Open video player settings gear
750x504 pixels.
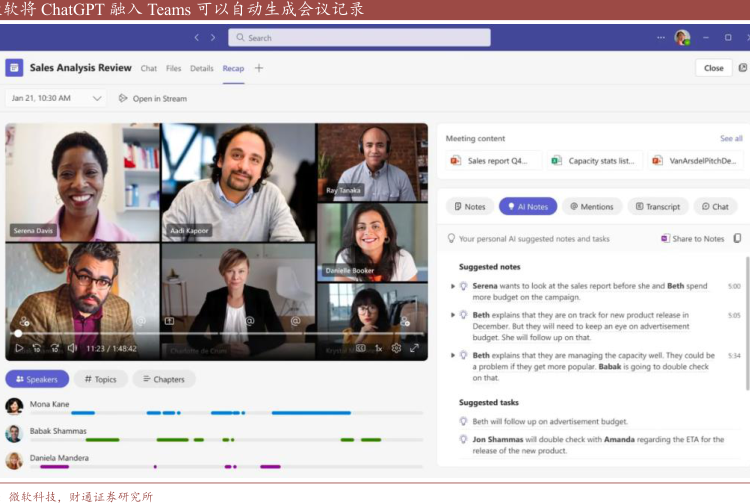[x=396, y=348]
